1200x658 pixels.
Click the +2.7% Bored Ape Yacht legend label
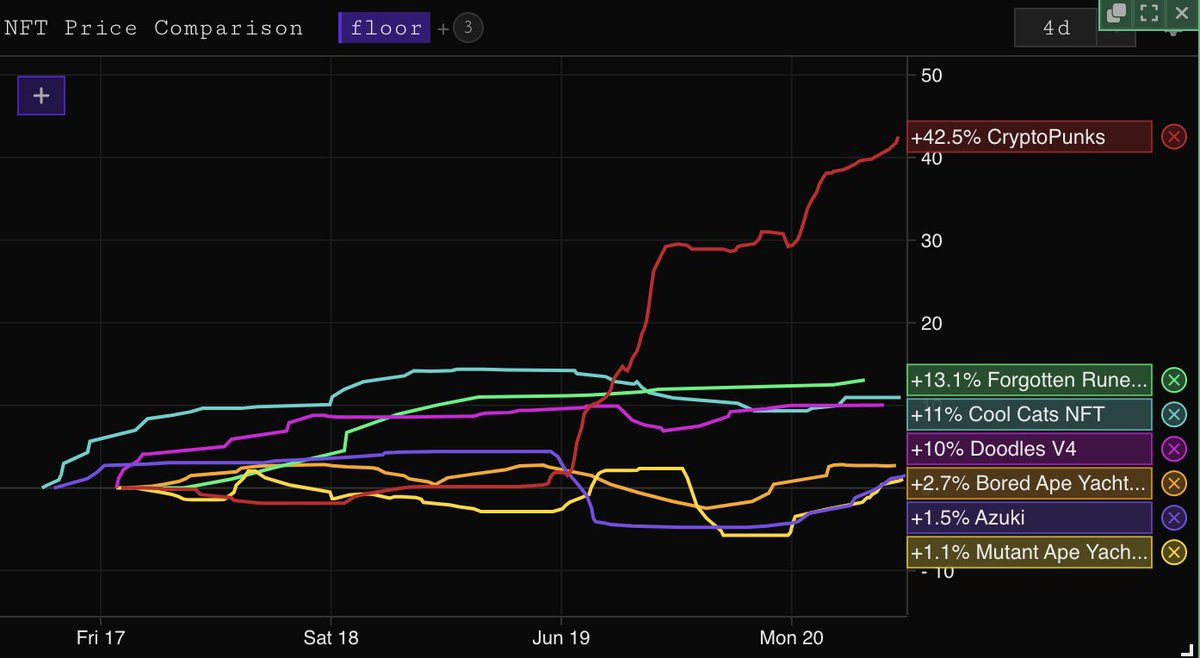(x=1030, y=483)
